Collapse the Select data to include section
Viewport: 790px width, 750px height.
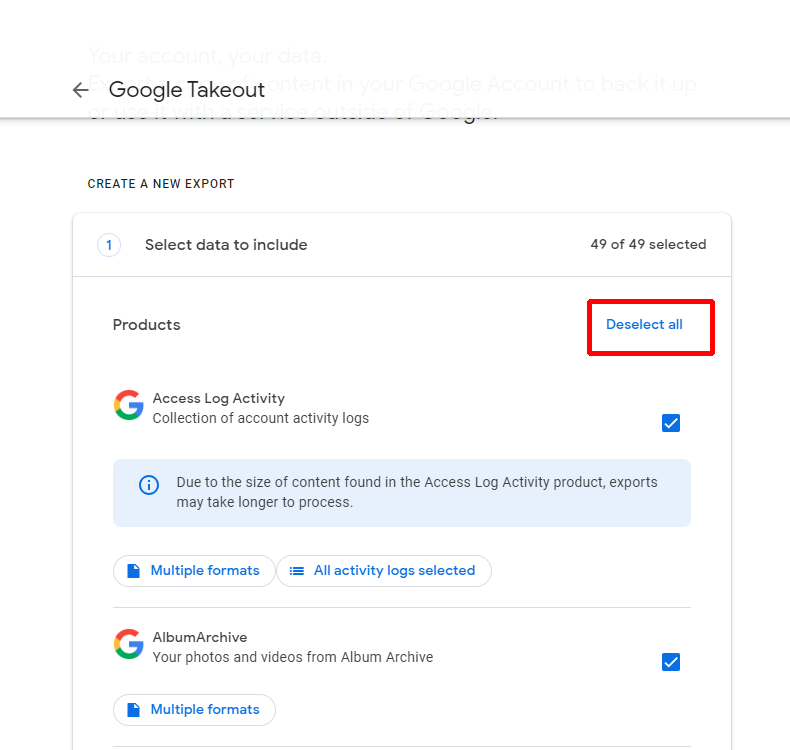226,245
